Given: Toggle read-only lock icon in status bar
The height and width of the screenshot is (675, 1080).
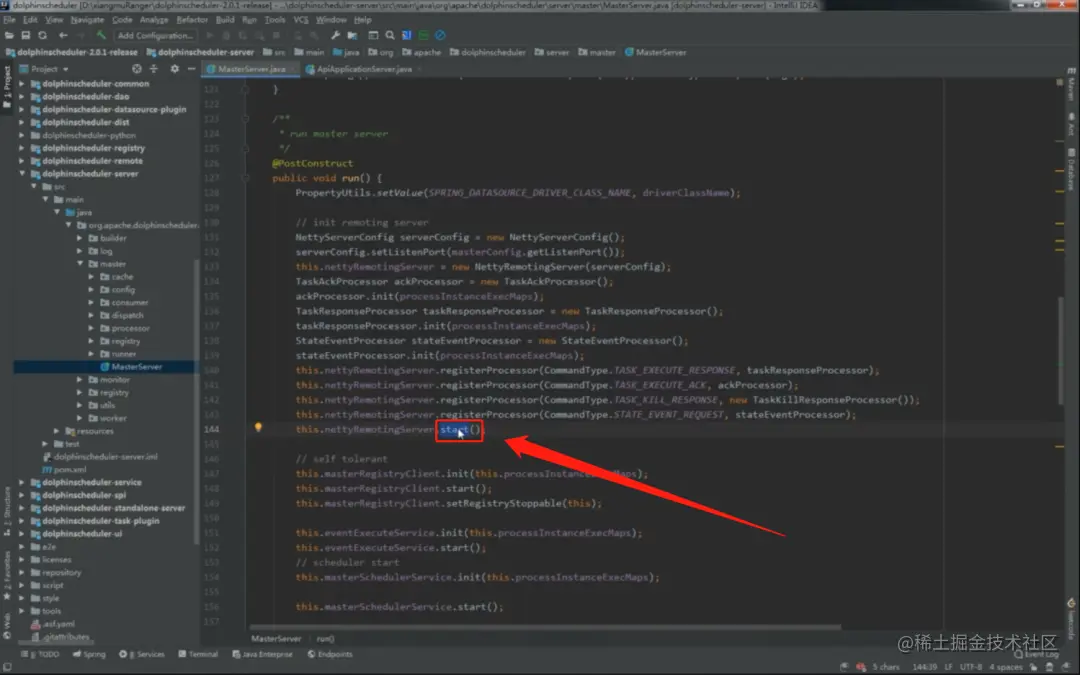Looking at the screenshot, I should pyautogui.click(x=1033, y=667).
